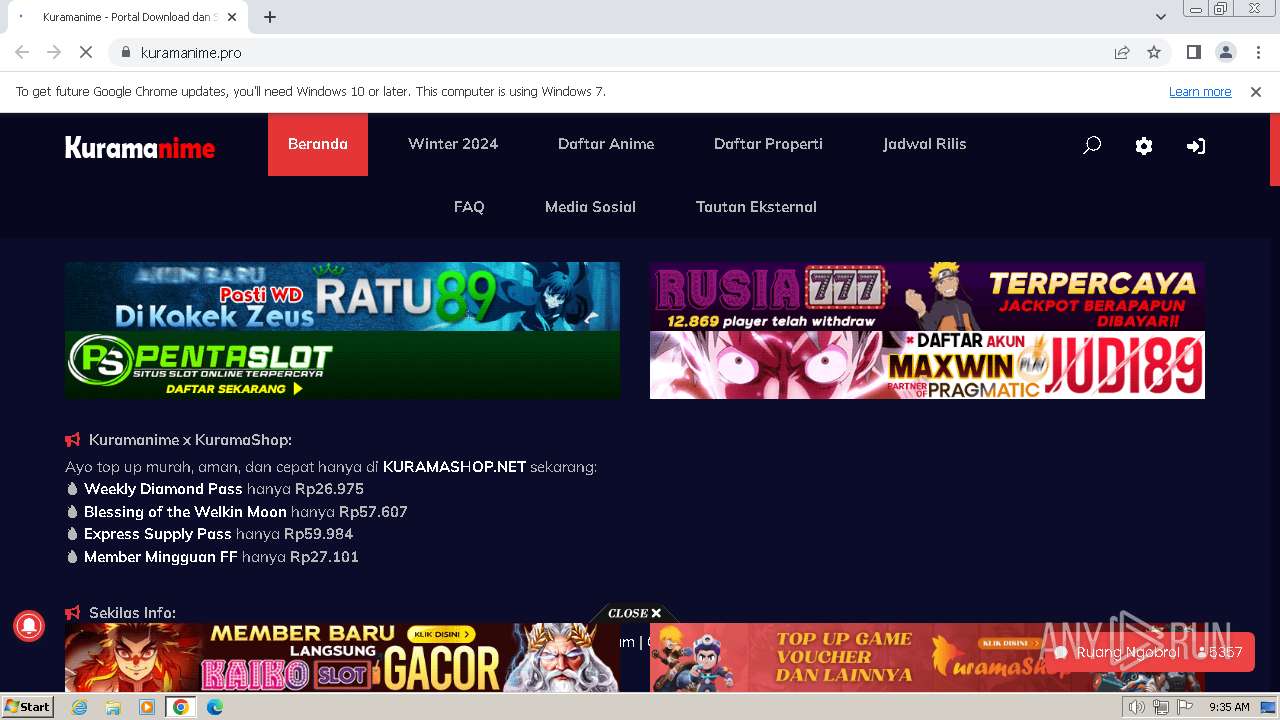1280x720 pixels.
Task: Open the site search magnifier icon
Action: pos(1092,145)
